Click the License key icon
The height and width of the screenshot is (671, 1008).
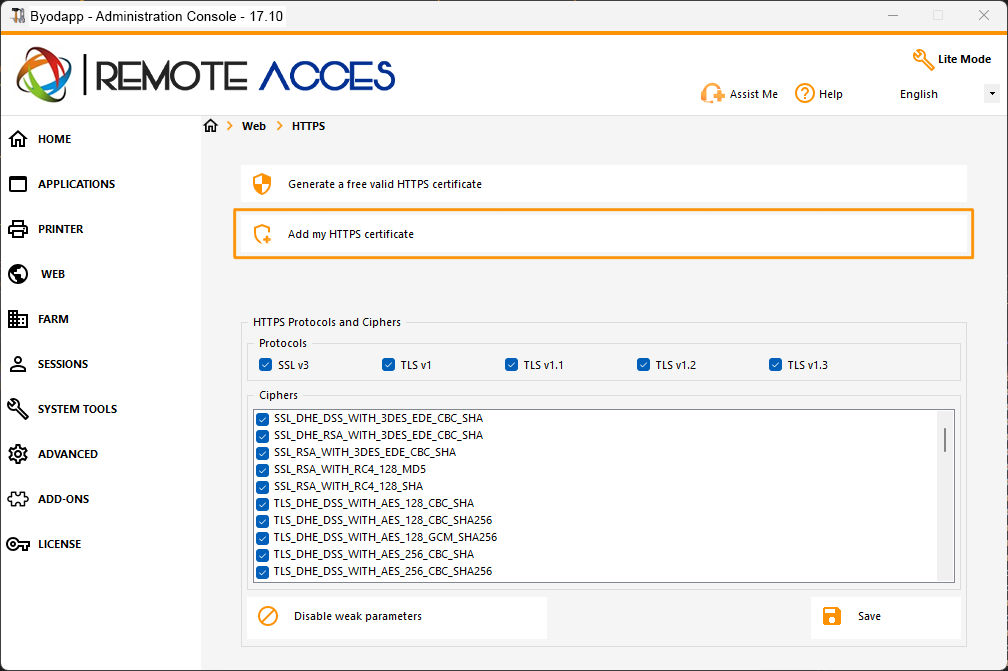click(18, 544)
